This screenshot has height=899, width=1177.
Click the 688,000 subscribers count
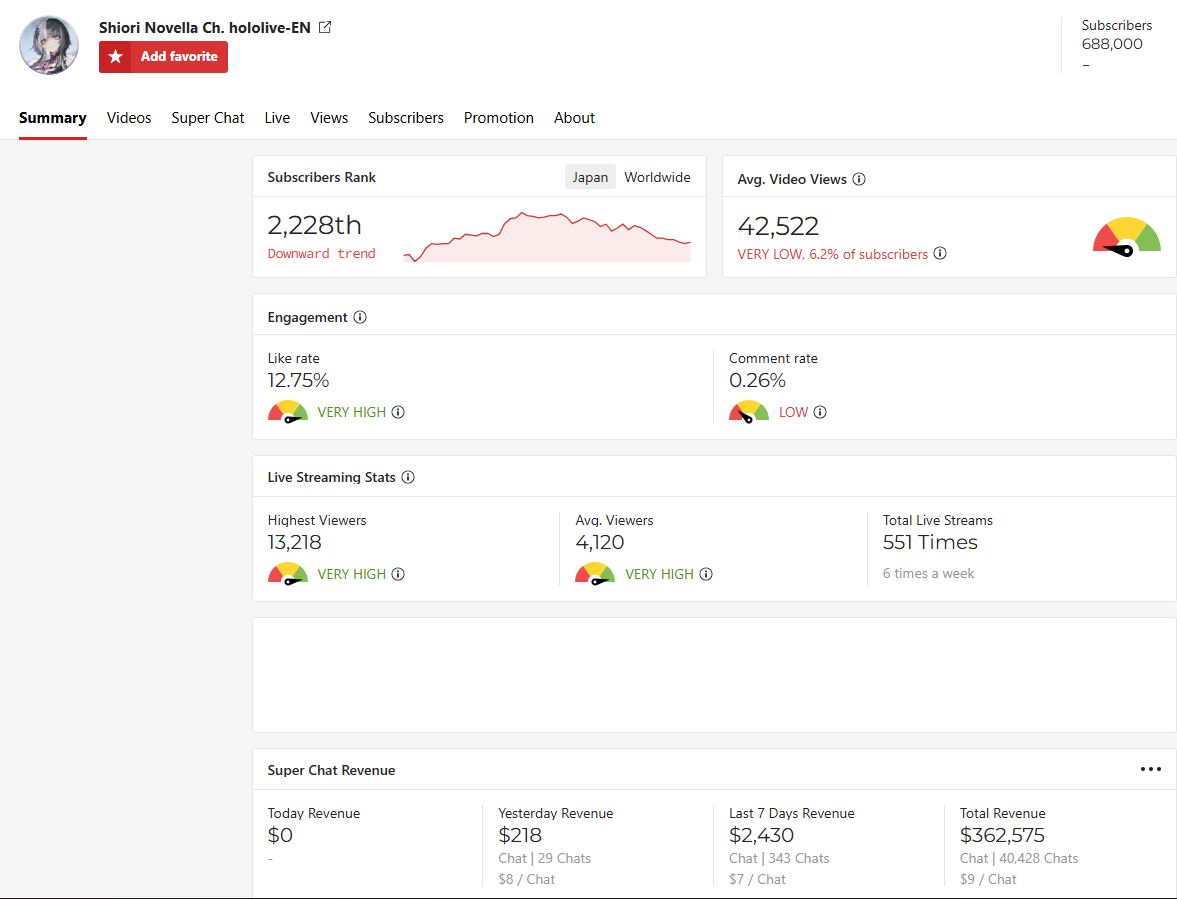pos(1112,44)
